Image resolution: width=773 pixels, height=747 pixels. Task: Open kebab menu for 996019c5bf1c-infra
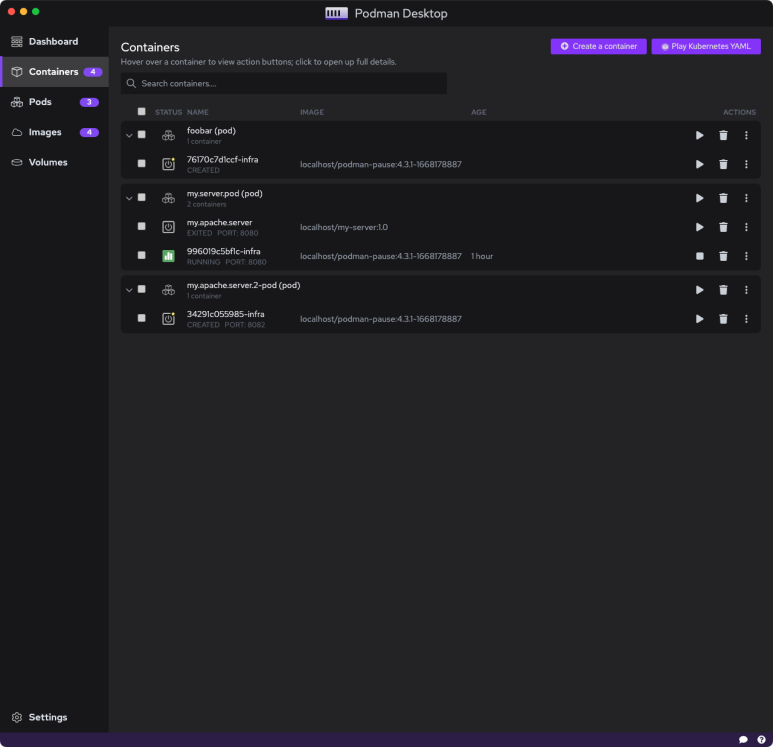(x=746, y=256)
